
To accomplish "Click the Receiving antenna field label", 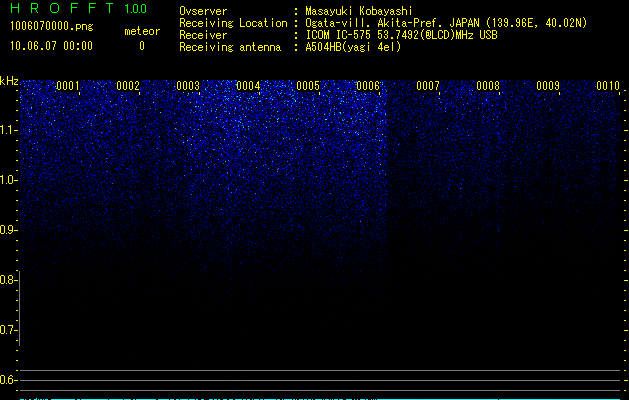I will (x=230, y=47).
